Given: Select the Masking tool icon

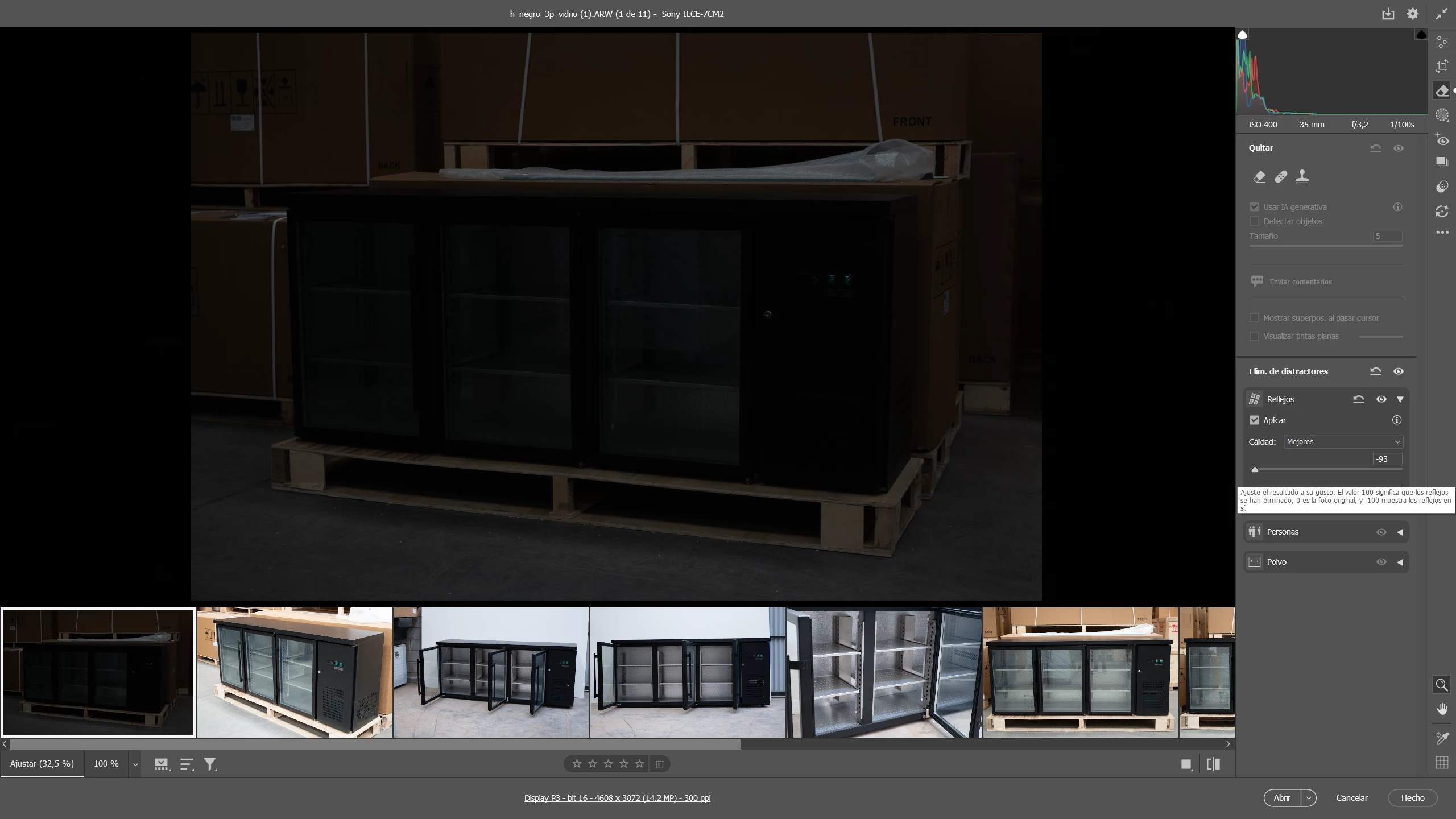Looking at the screenshot, I should pyautogui.click(x=1442, y=115).
